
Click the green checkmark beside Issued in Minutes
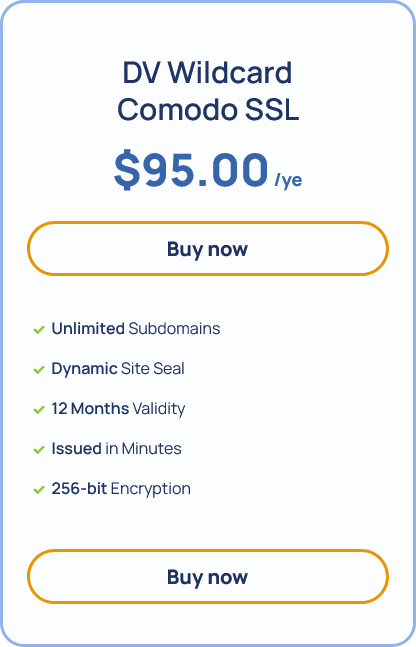click(x=39, y=450)
